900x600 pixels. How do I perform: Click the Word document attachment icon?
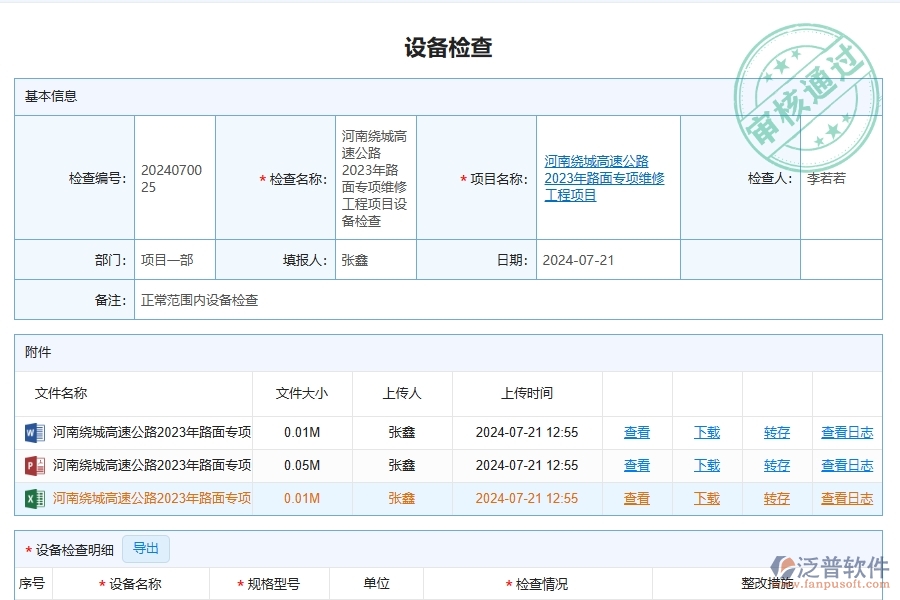click(31, 432)
